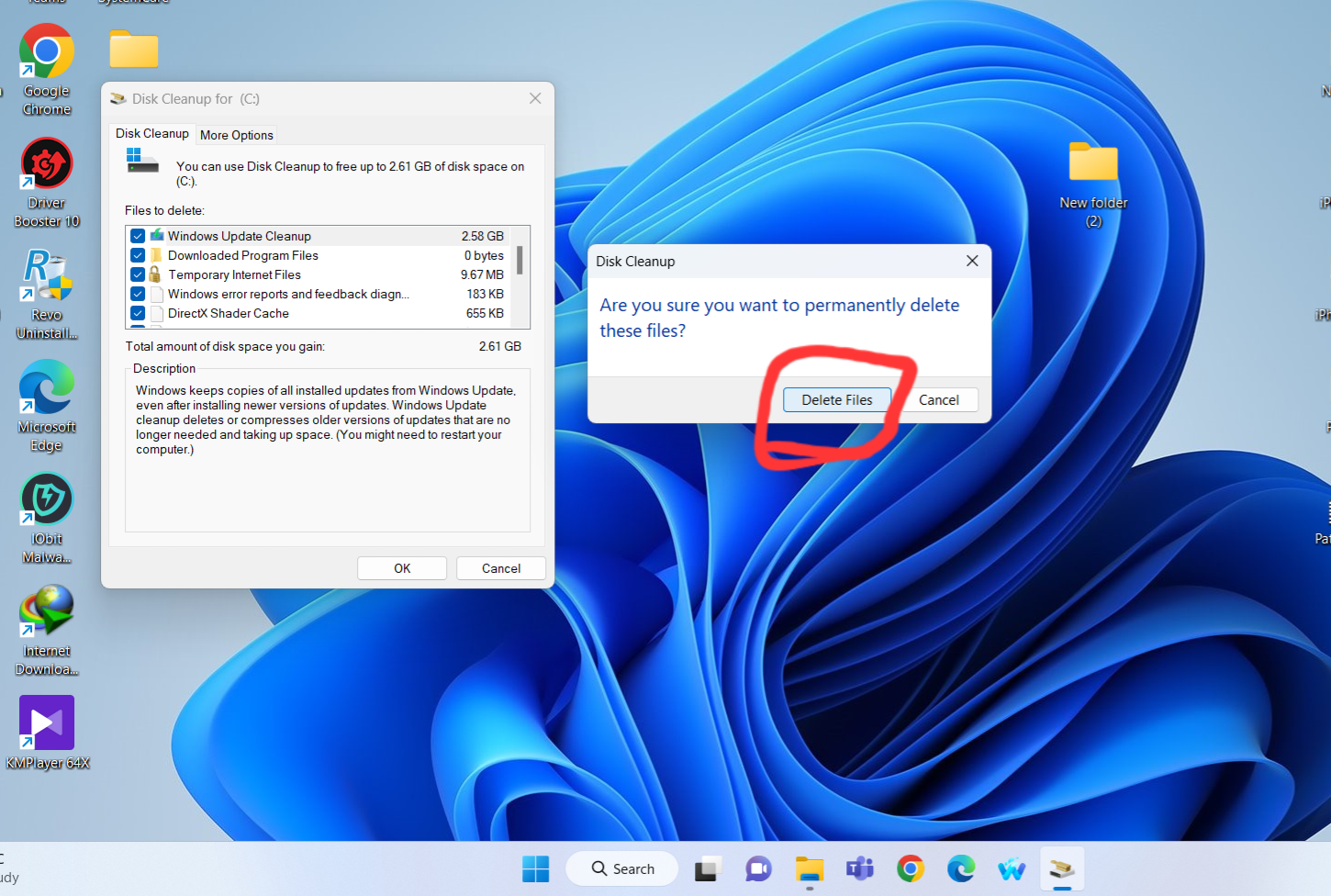Uncheck Downloaded Program Files checkbox
The image size is (1331, 896).
coord(138,255)
